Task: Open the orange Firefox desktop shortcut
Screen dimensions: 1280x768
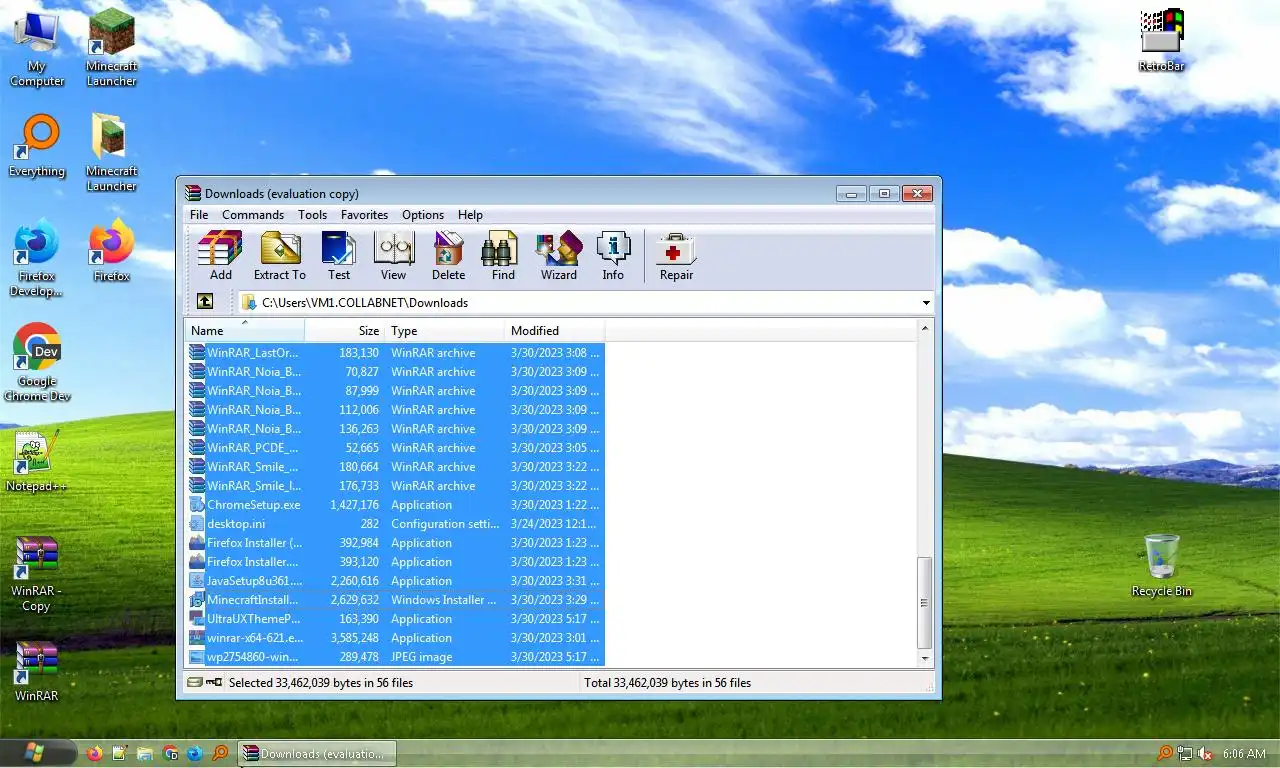Action: (x=112, y=250)
